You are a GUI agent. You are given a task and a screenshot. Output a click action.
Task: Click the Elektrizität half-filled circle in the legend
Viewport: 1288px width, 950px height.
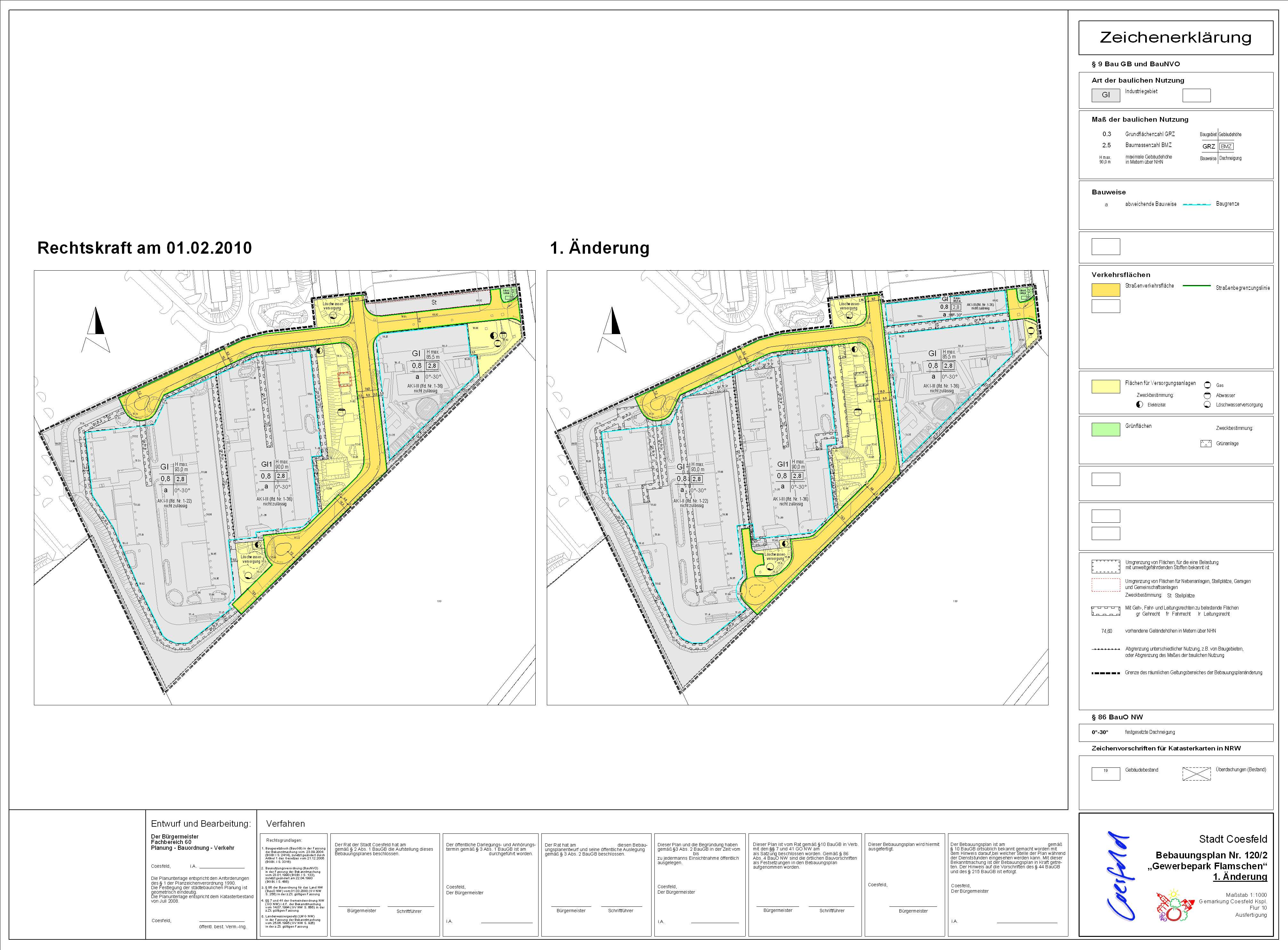(1140, 405)
